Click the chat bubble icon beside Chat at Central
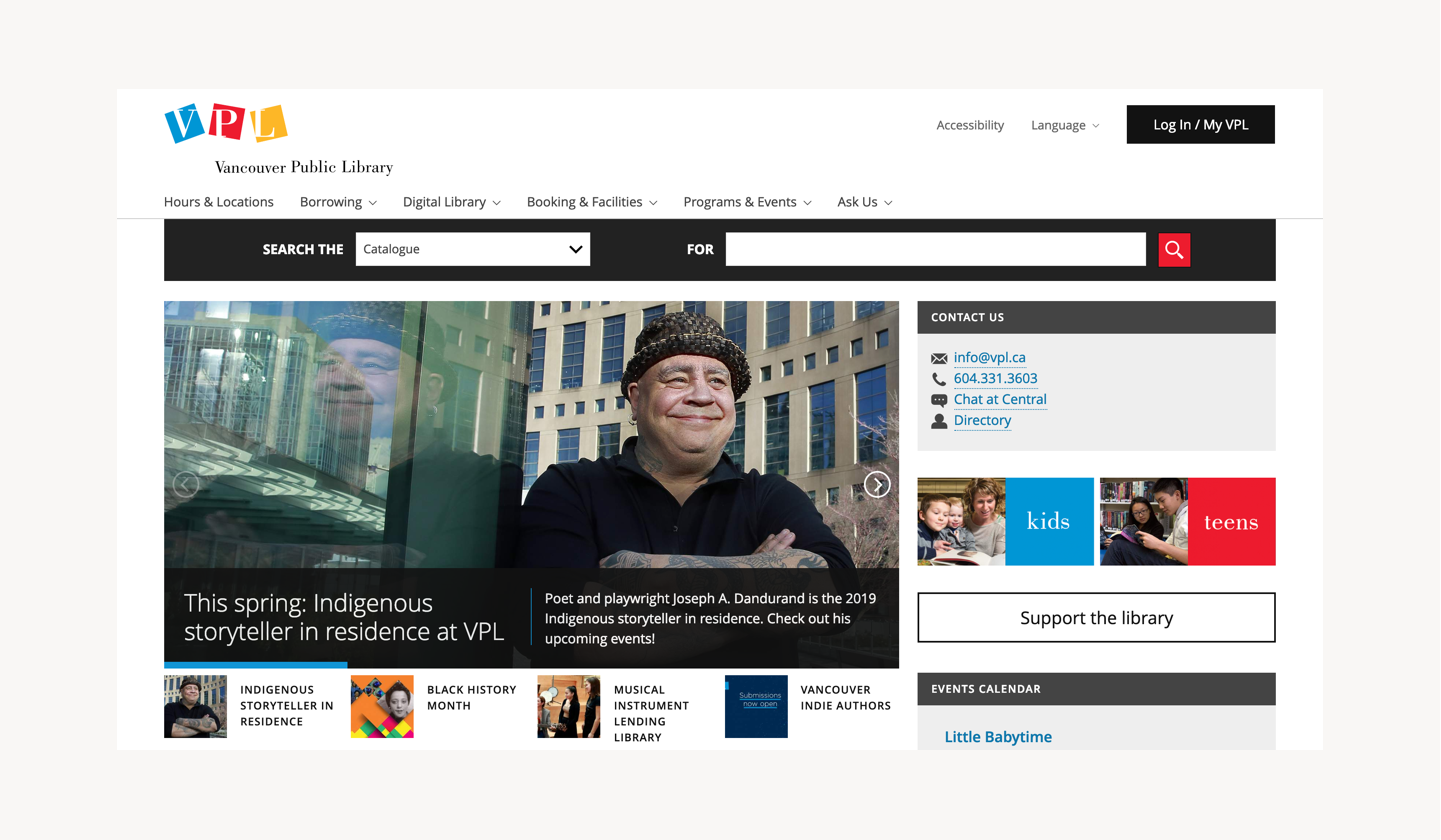This screenshot has height=840, width=1441. [x=939, y=400]
